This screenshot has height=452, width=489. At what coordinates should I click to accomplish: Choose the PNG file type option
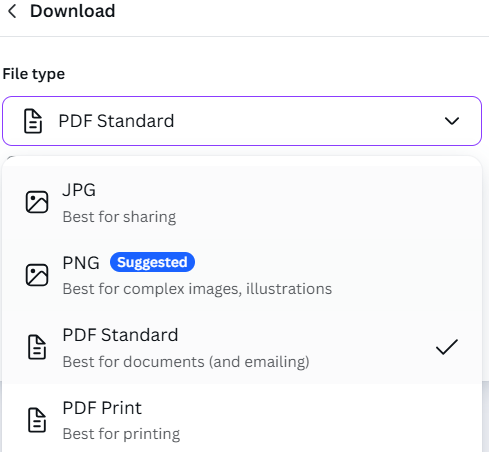pos(242,275)
